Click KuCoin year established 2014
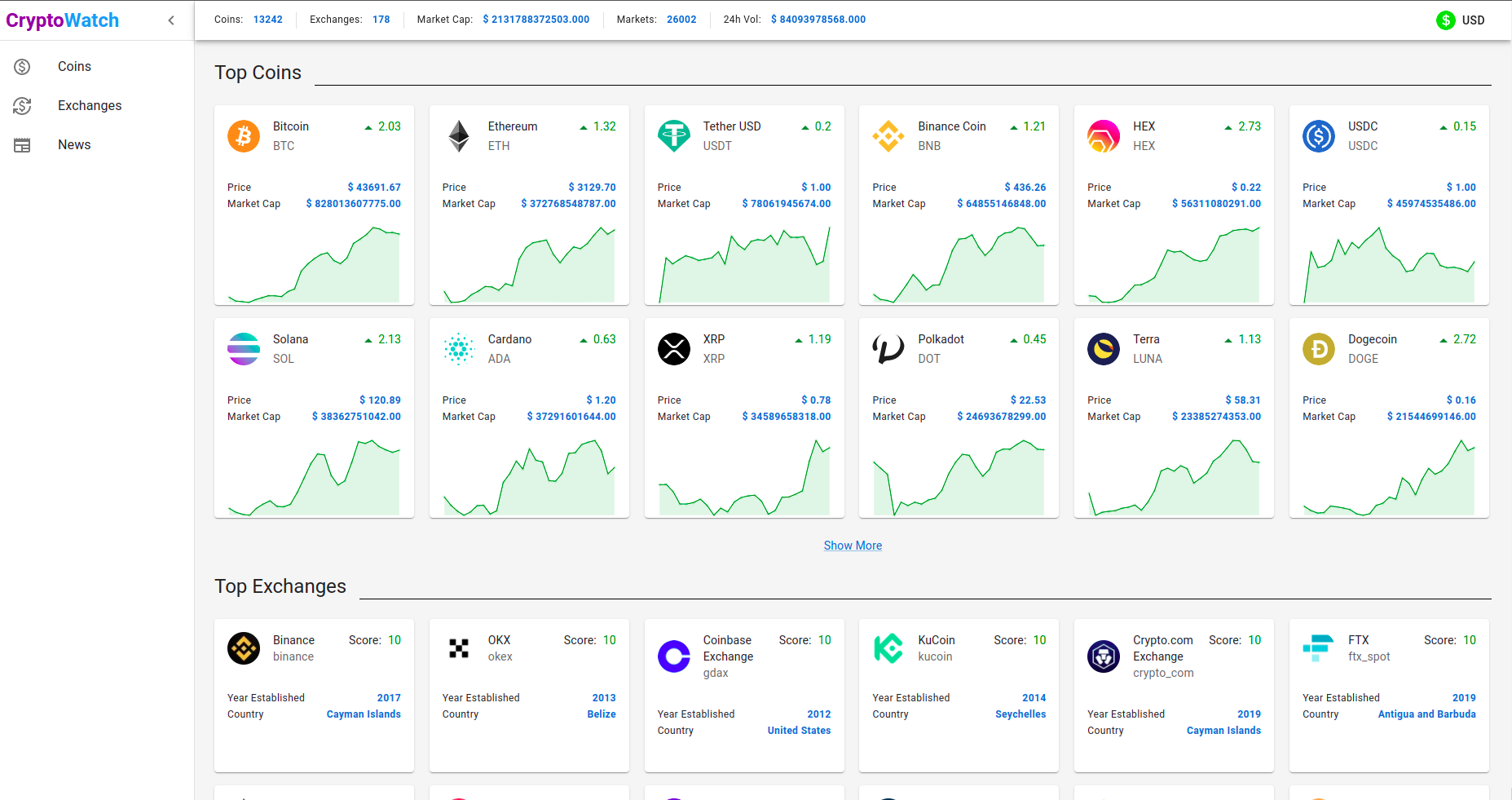1512x800 pixels. (1034, 698)
